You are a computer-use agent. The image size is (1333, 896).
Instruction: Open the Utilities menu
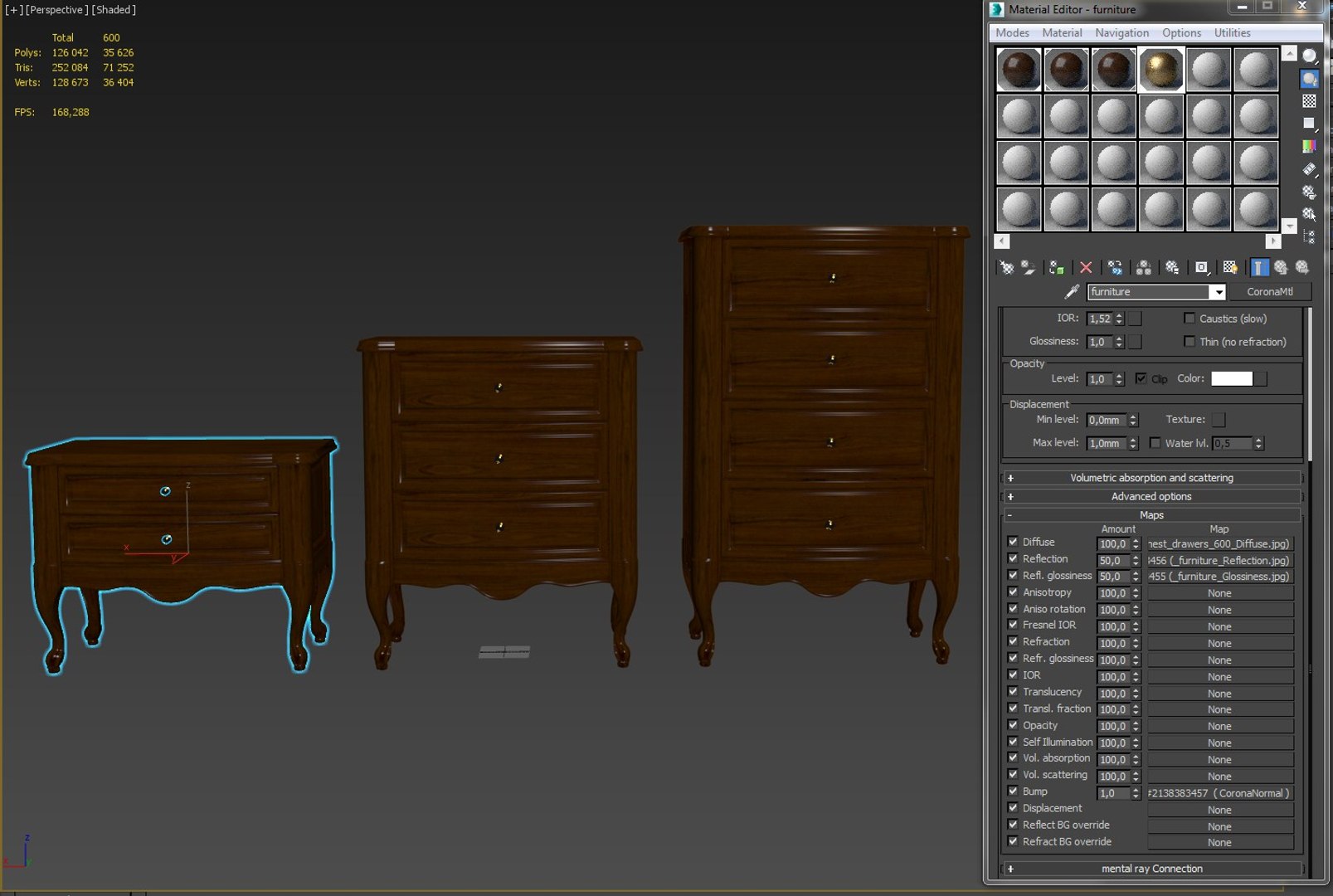1232,33
